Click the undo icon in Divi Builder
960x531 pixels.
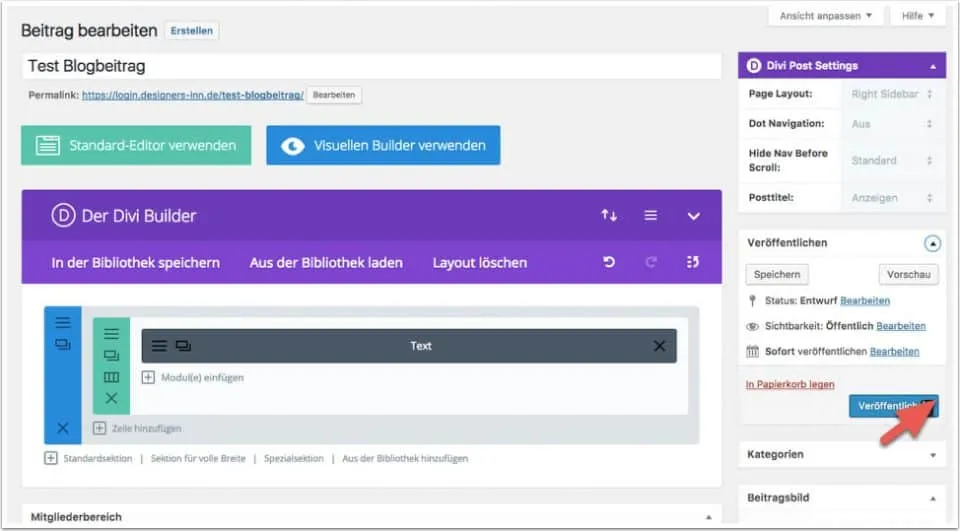point(609,263)
